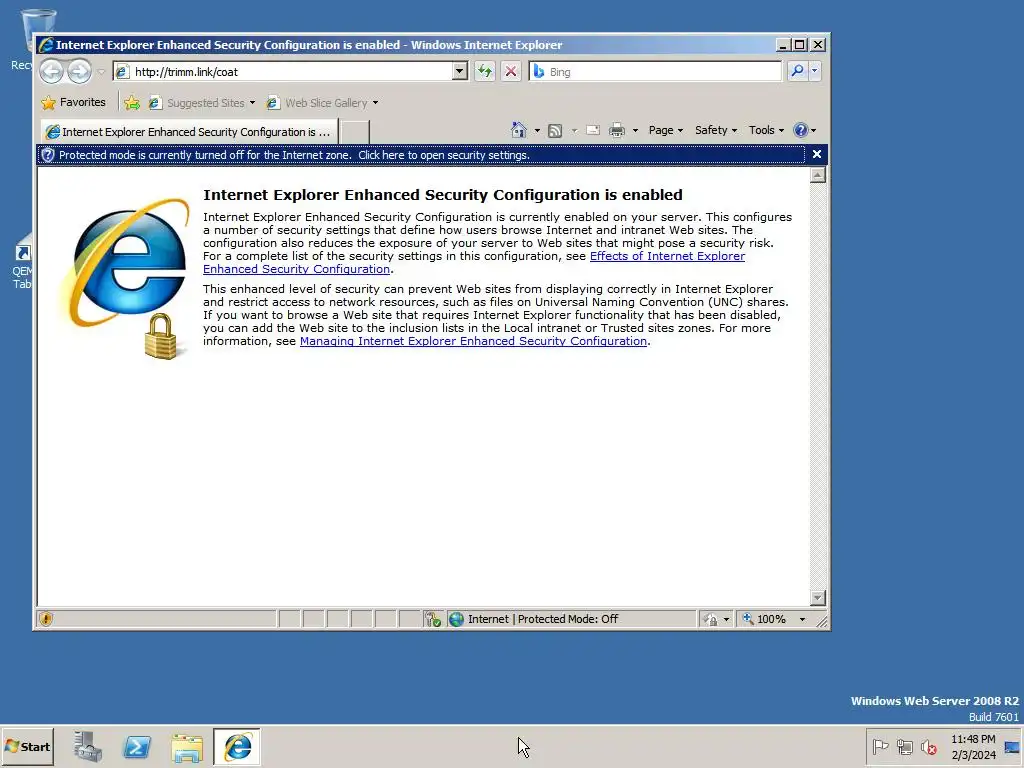Click the address bar showing trimm.link/coat

click(x=283, y=72)
